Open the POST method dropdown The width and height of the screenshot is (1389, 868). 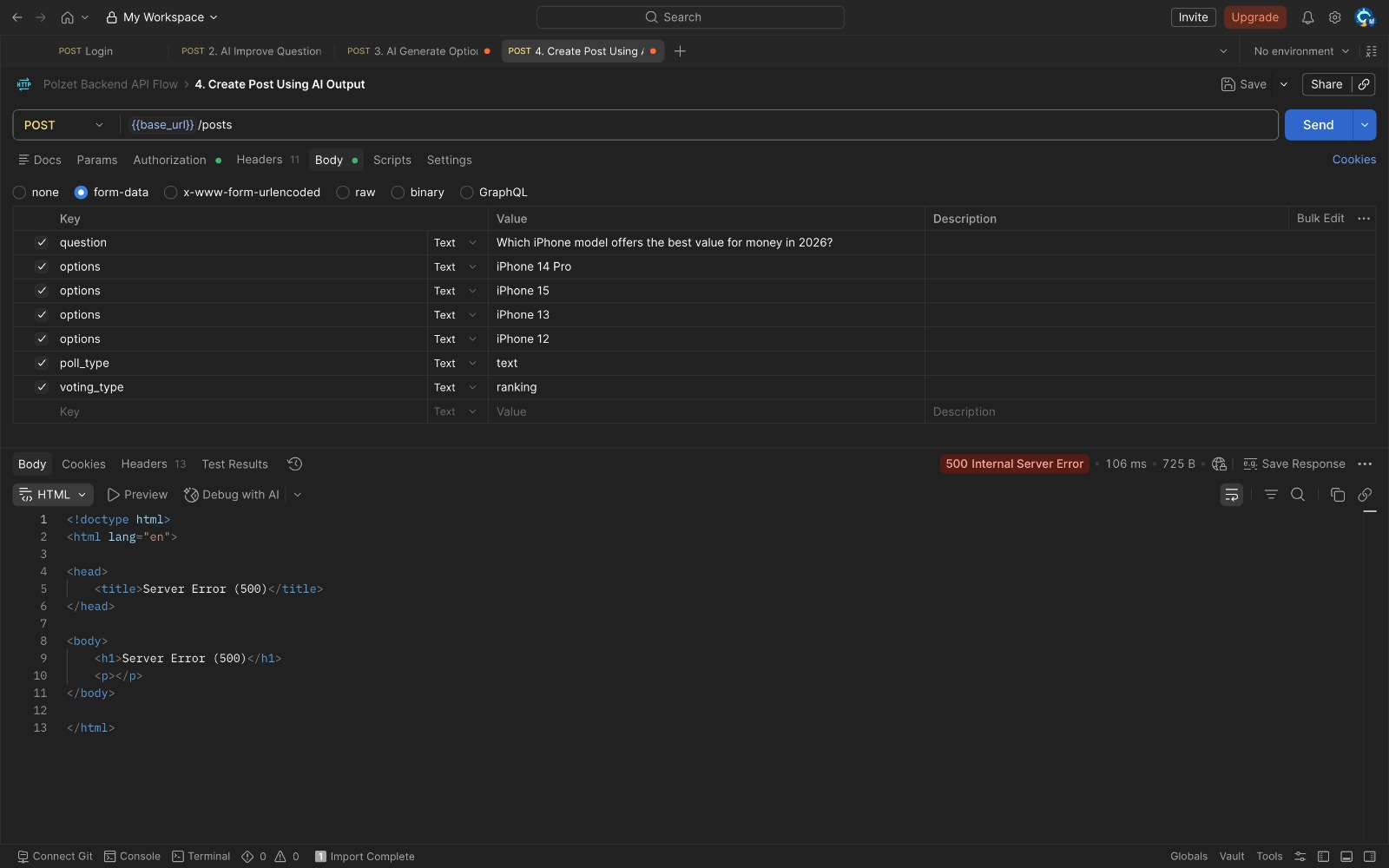pyautogui.click(x=64, y=125)
